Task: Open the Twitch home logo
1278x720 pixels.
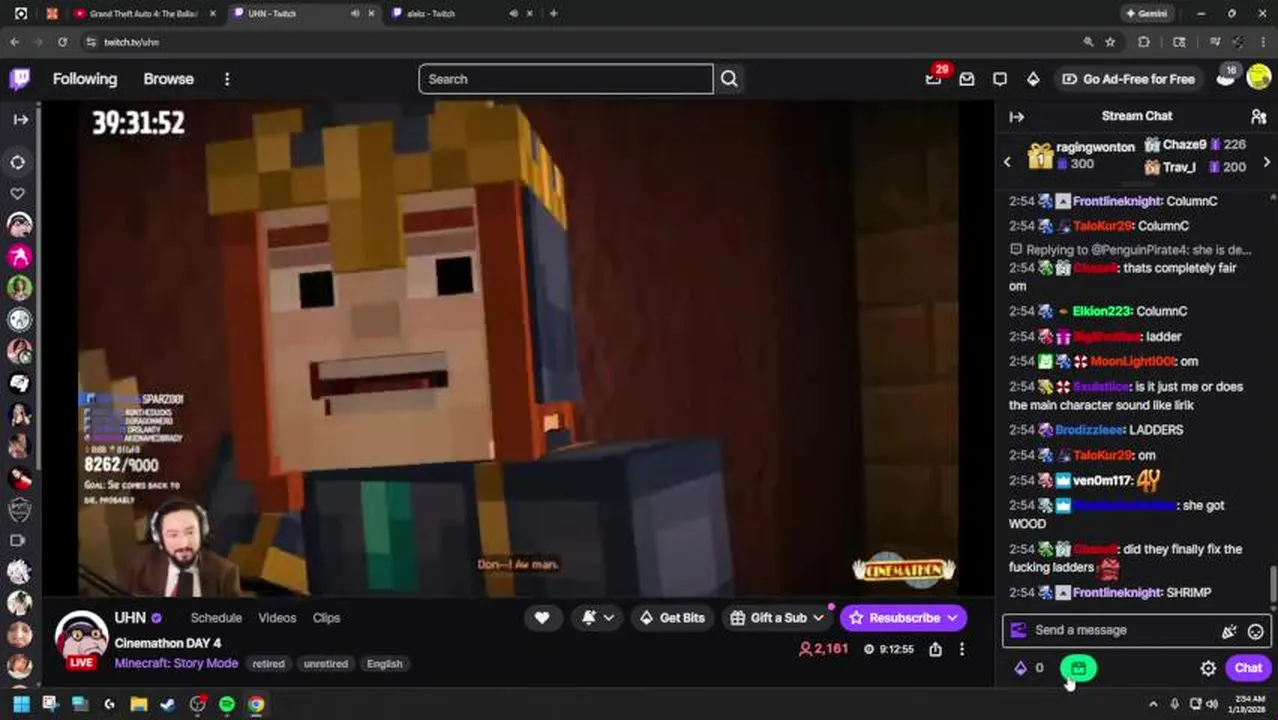Action: (20, 79)
